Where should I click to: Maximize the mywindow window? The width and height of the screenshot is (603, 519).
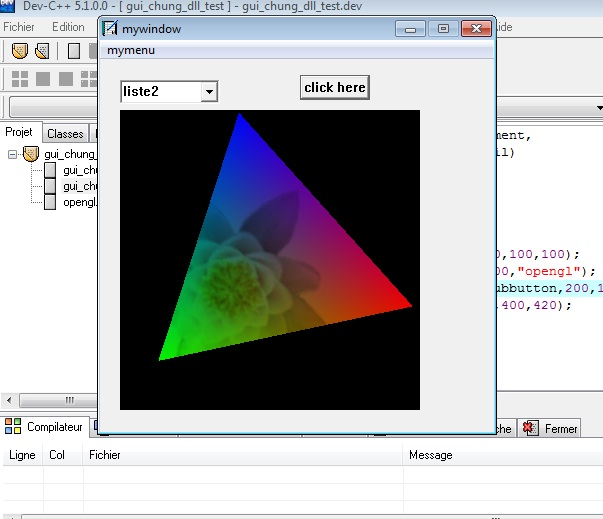[443, 29]
